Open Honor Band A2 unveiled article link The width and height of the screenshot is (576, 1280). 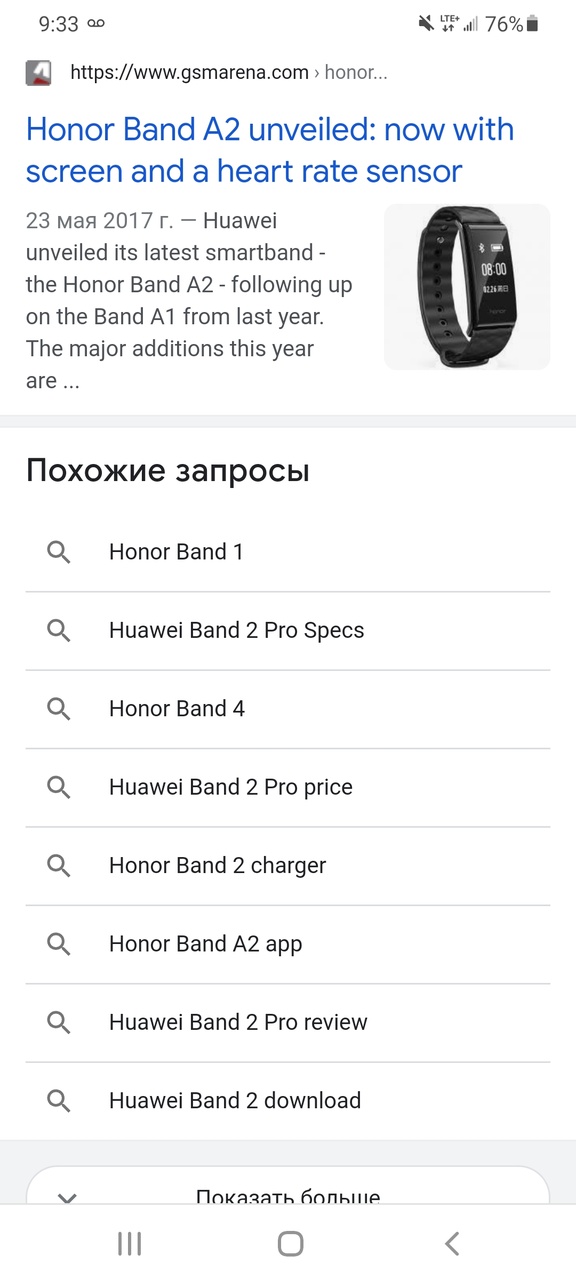tap(270, 150)
